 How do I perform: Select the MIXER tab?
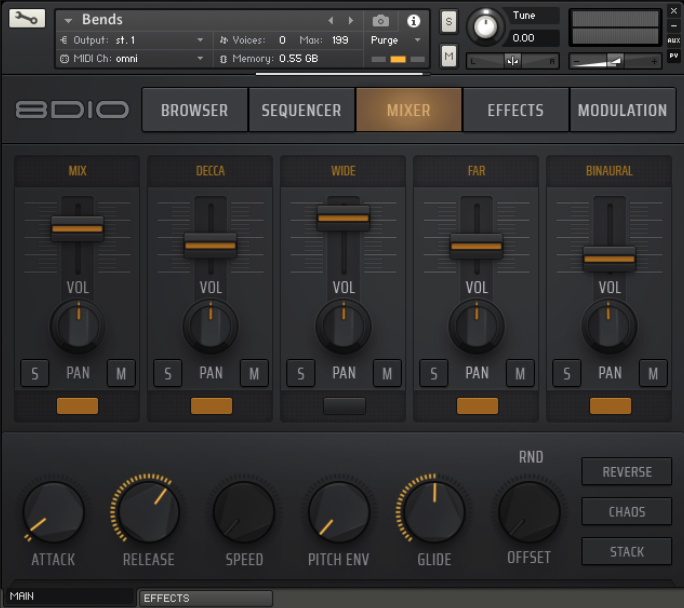click(x=409, y=110)
